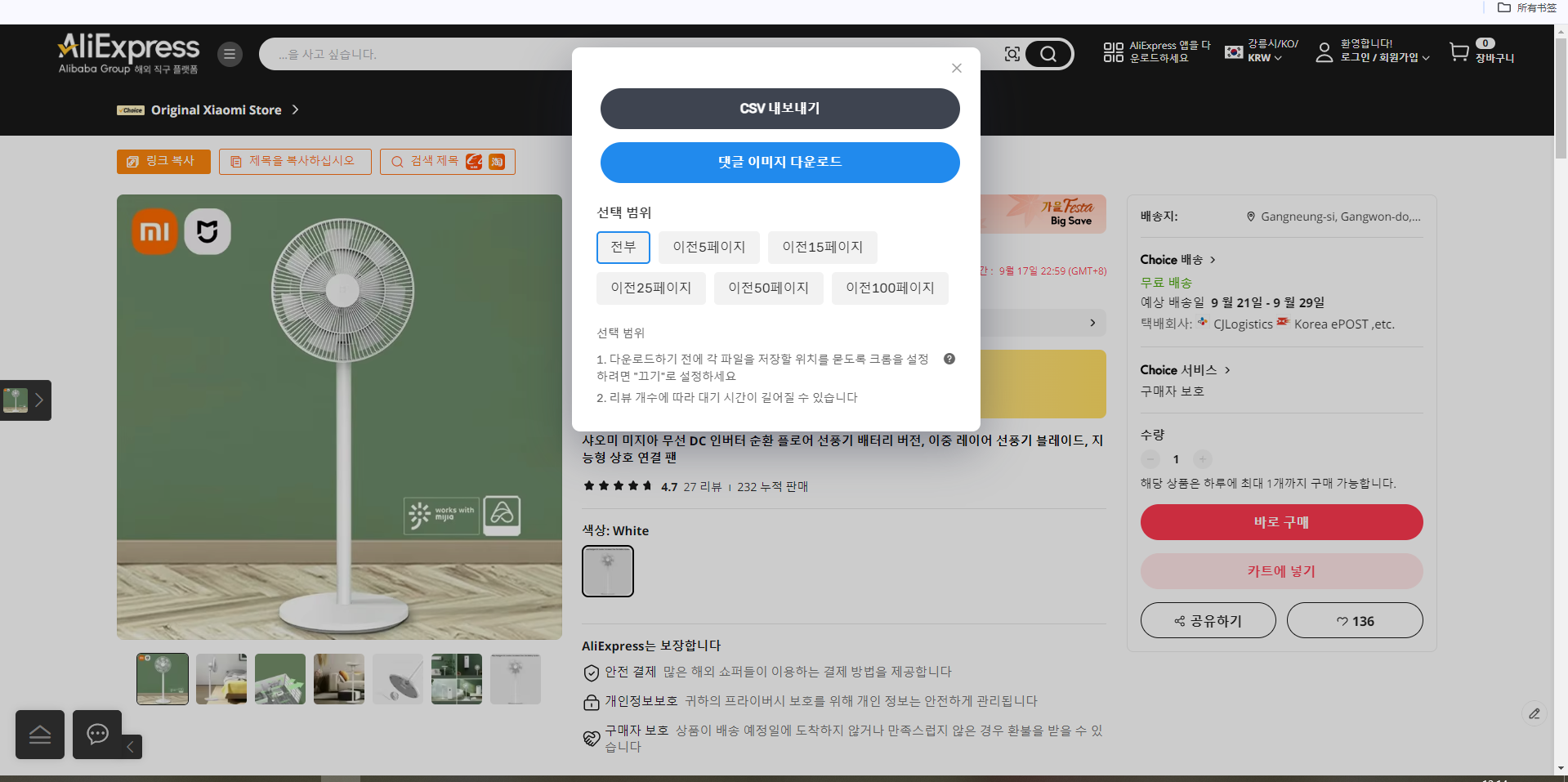Screen dimensions: 1568x782
Task: Click the 링크 복사 button
Action: (163, 162)
